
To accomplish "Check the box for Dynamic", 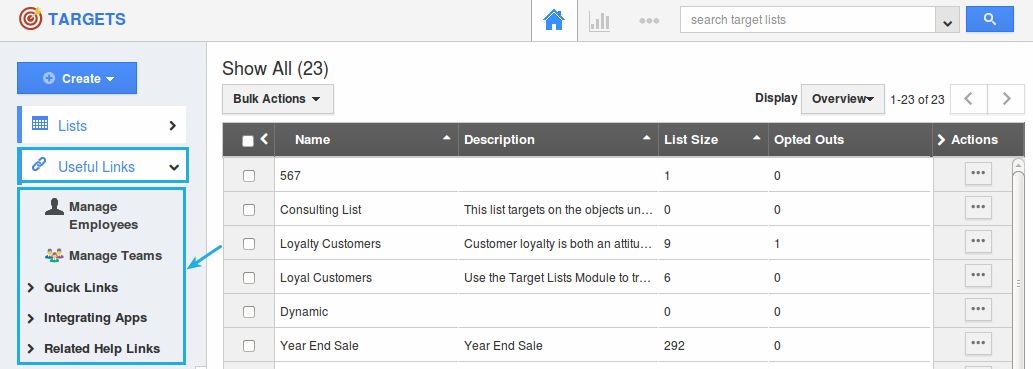I will click(x=249, y=312).
